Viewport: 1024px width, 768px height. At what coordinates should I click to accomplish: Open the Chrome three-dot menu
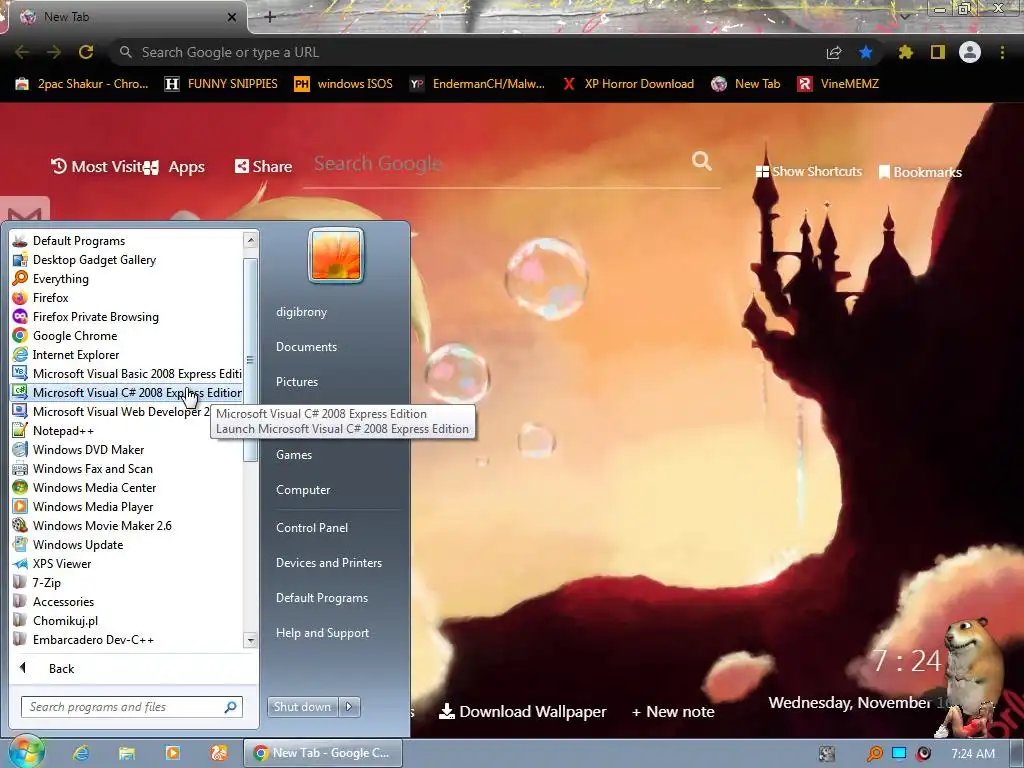point(1002,52)
